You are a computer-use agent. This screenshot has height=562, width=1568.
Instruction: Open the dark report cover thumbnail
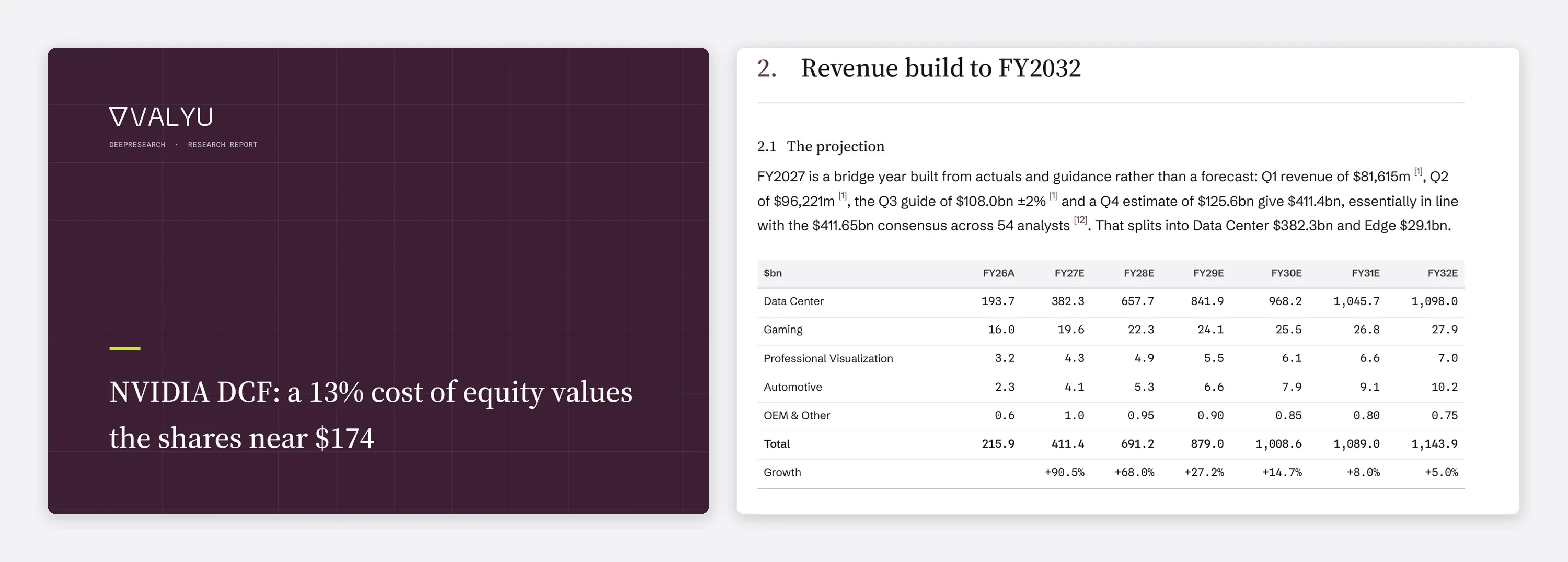[x=378, y=281]
